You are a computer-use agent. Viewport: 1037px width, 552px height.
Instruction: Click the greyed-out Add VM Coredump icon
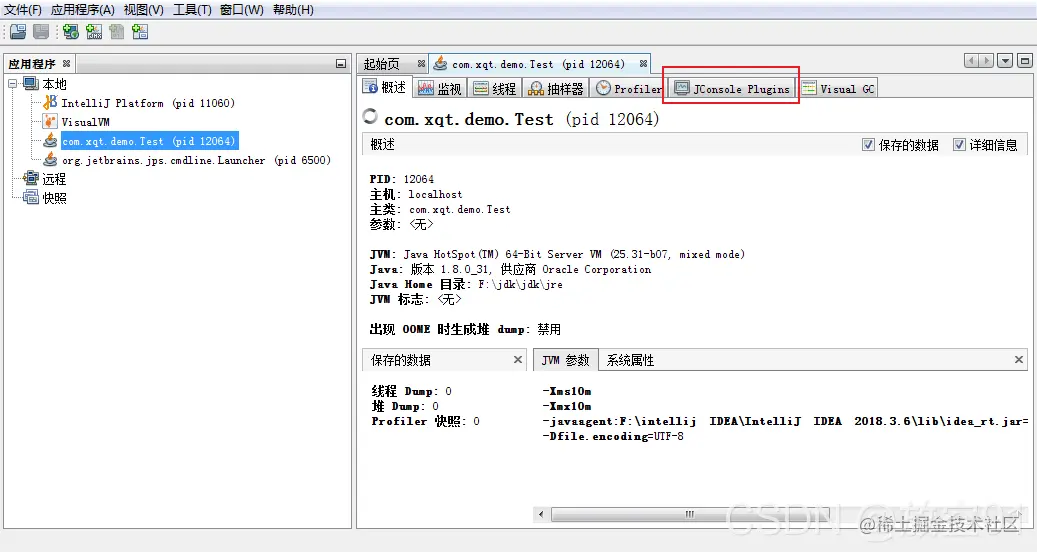[116, 31]
